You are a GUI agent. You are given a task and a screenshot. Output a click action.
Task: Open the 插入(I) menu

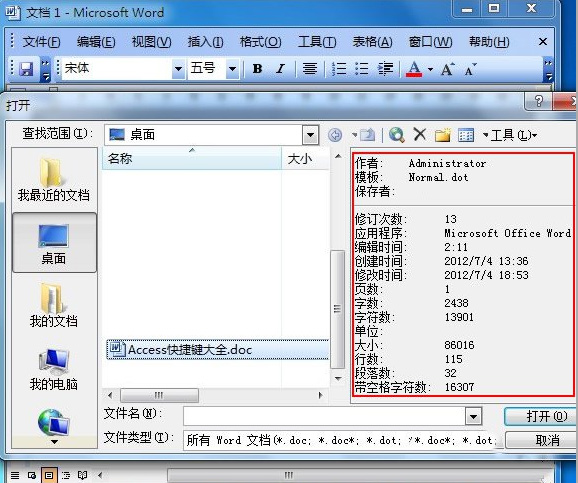[205, 42]
